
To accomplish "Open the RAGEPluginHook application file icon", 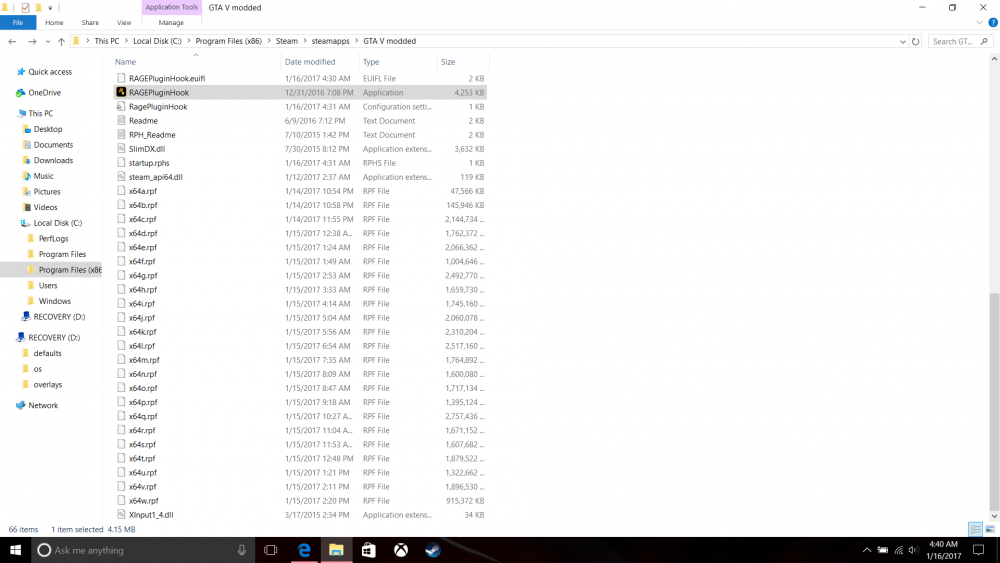I will [121, 92].
